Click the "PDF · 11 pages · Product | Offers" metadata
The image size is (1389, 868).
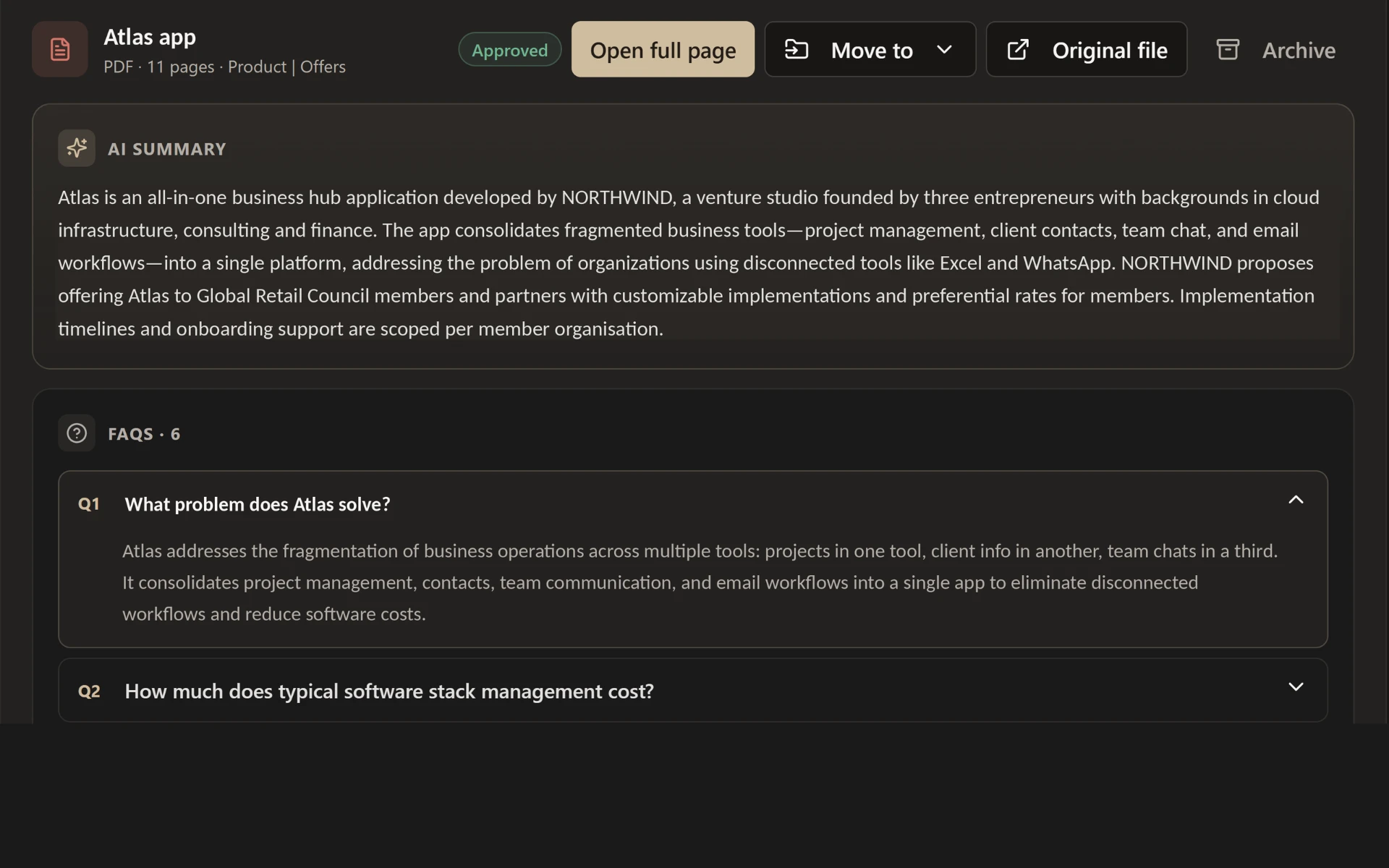click(224, 67)
